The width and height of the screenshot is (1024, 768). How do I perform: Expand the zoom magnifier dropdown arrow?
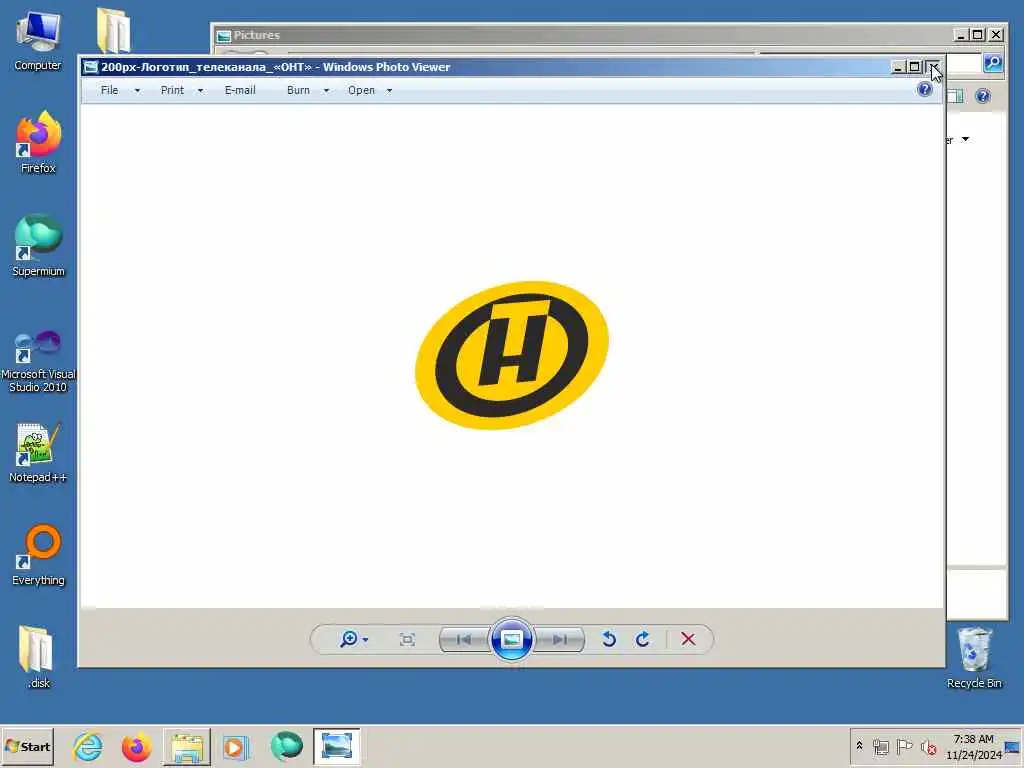tap(365, 640)
